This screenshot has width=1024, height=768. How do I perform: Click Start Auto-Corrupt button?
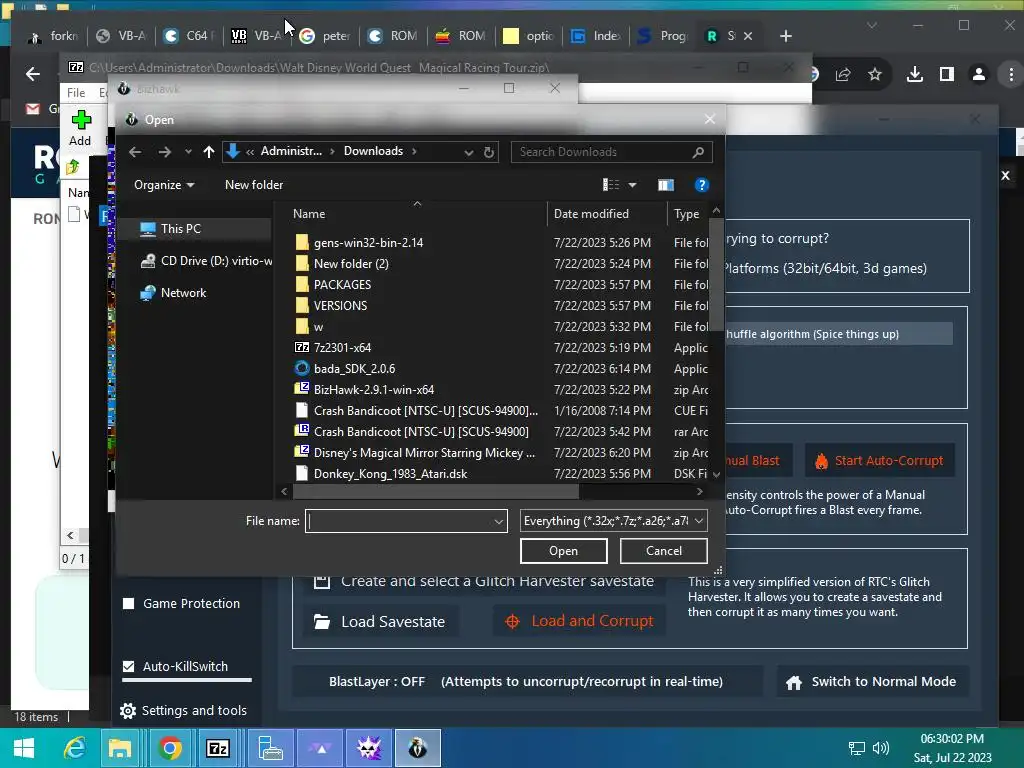pos(879,460)
